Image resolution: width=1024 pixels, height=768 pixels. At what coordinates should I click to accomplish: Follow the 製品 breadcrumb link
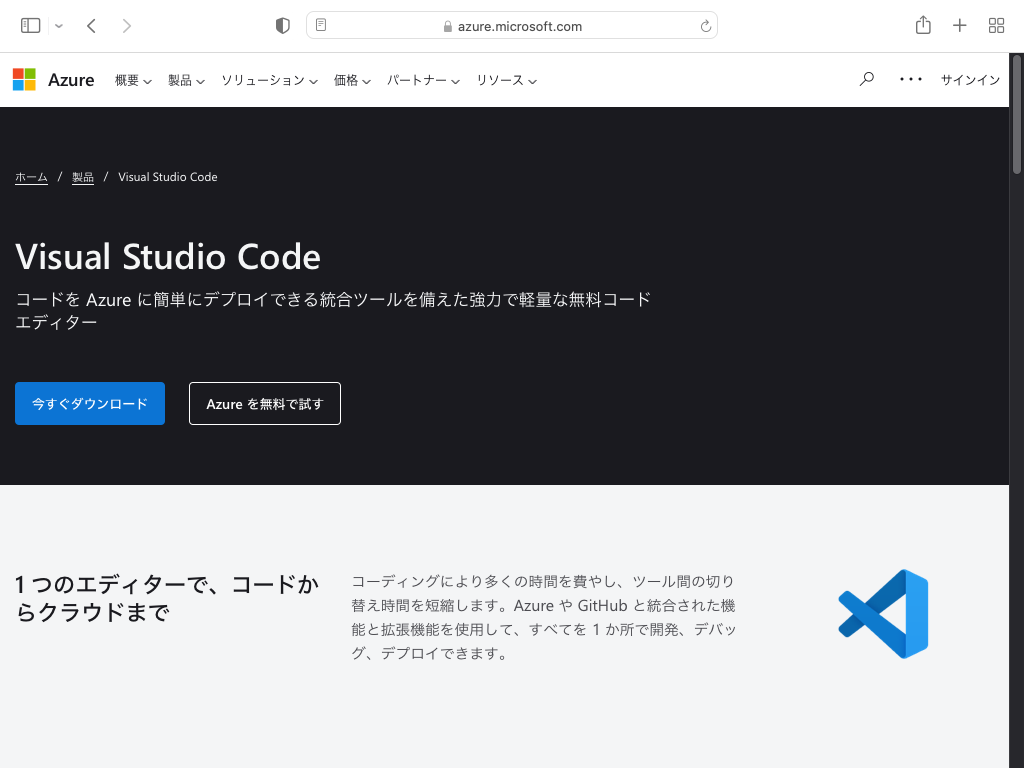click(x=83, y=177)
